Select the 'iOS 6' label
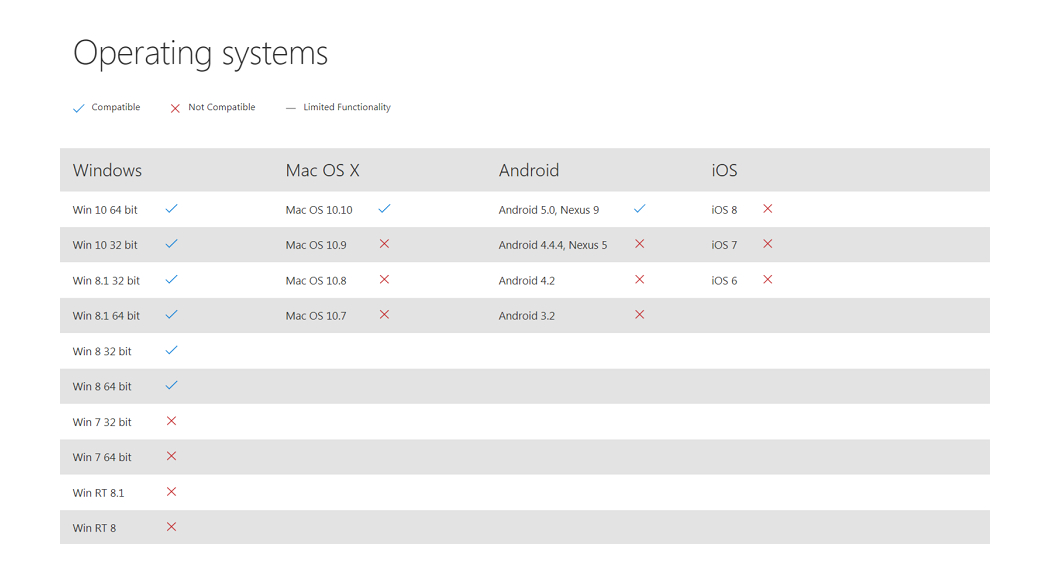This screenshot has width=1050, height=572. (725, 281)
